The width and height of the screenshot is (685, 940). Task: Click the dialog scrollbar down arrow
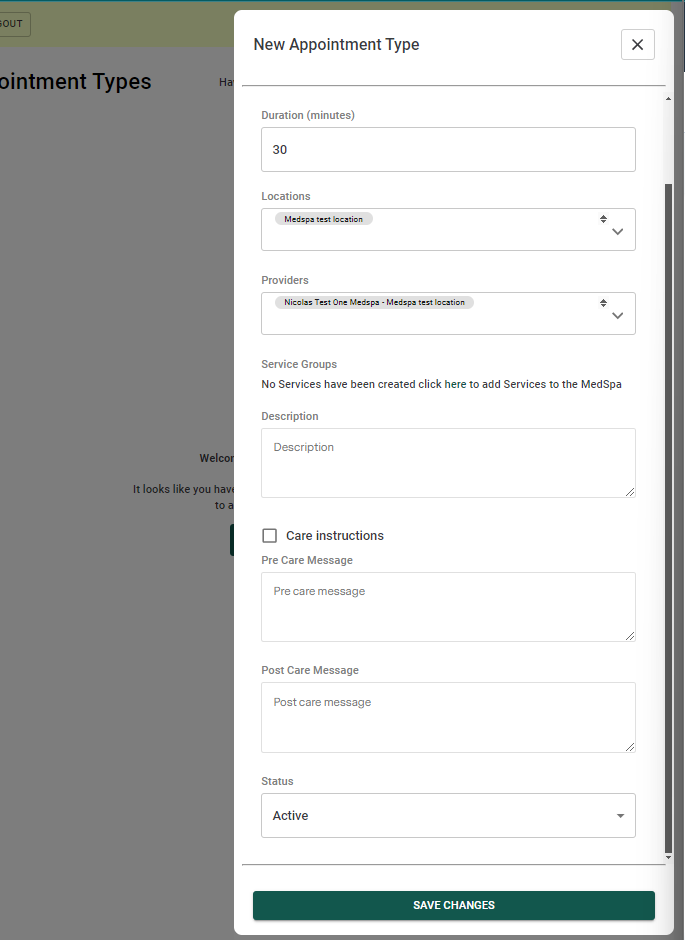[668, 857]
